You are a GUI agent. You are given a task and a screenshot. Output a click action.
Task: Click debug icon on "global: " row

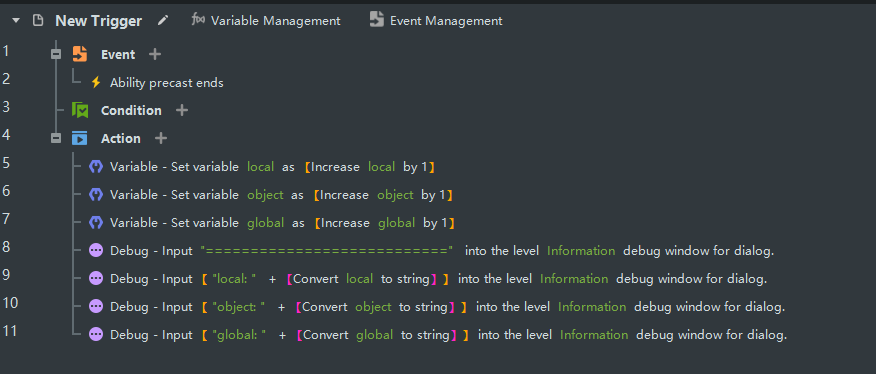point(96,334)
